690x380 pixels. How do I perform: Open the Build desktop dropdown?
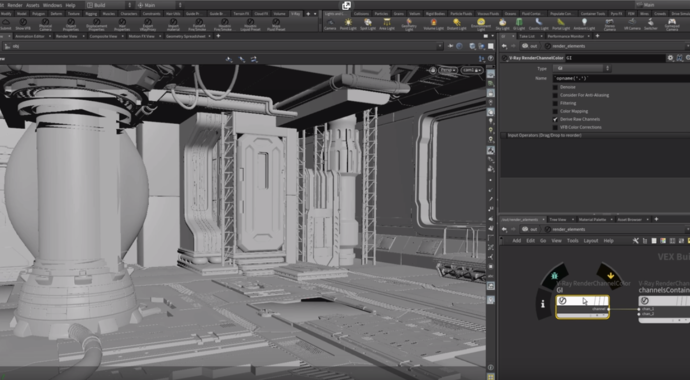[x=109, y=5]
